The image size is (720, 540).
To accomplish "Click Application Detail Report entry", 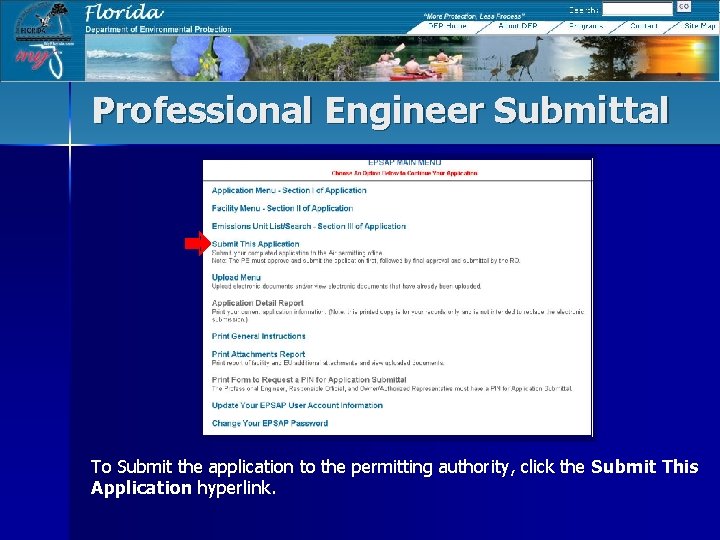I will [x=257, y=303].
